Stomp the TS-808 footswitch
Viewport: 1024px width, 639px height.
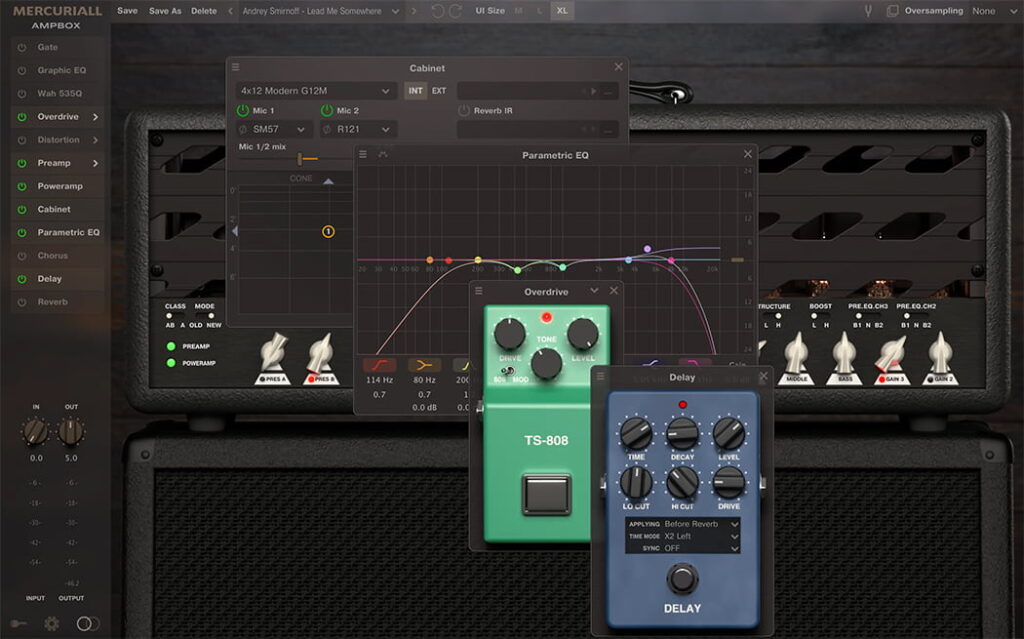(x=547, y=495)
